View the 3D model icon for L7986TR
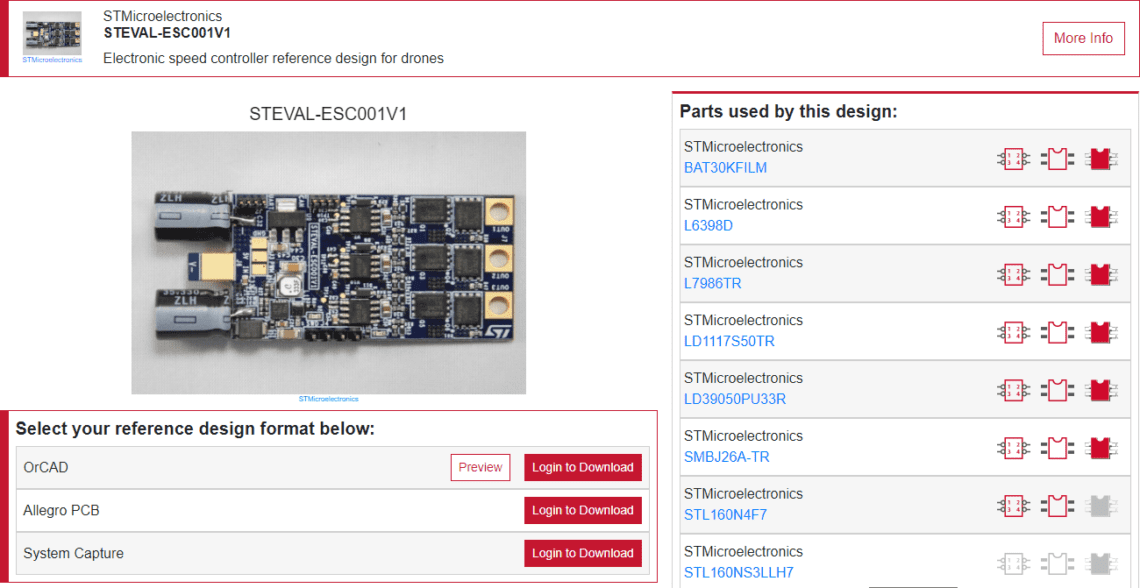 pos(1102,273)
